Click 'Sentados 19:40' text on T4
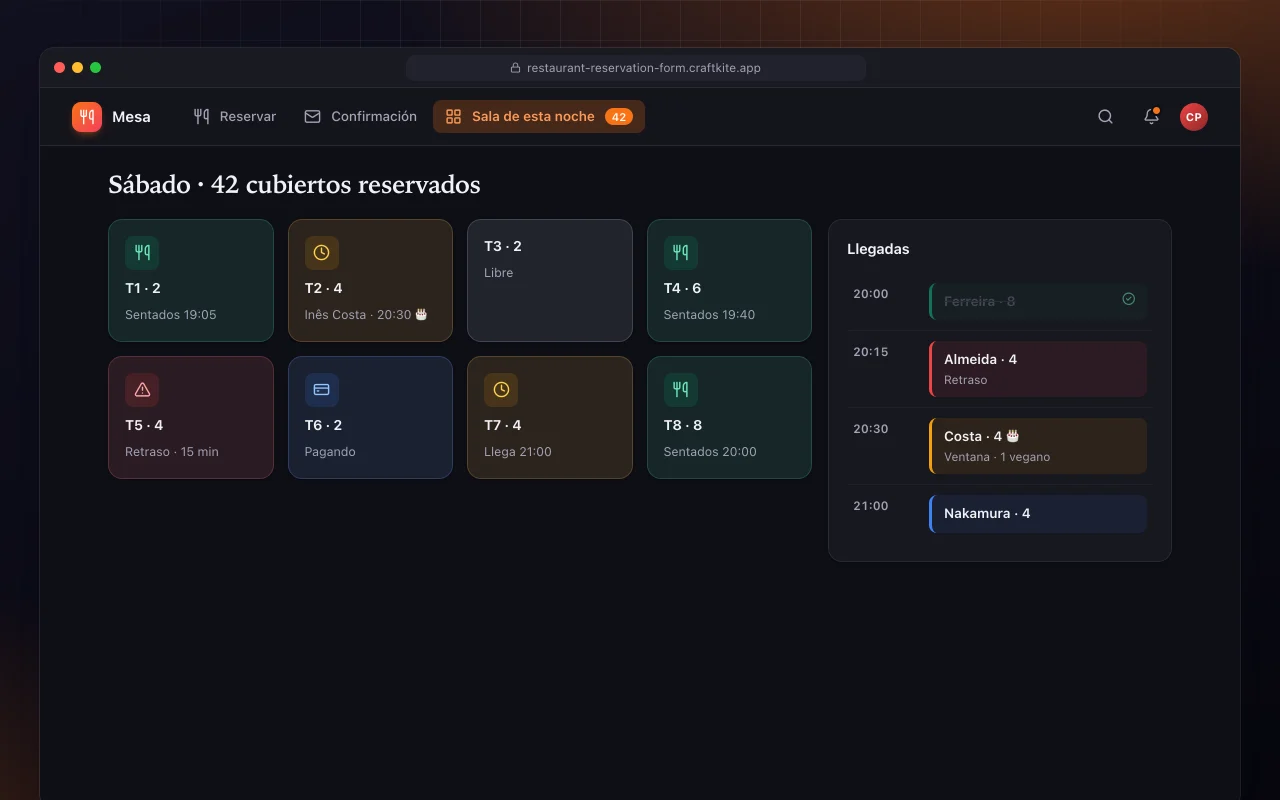 [710, 315]
